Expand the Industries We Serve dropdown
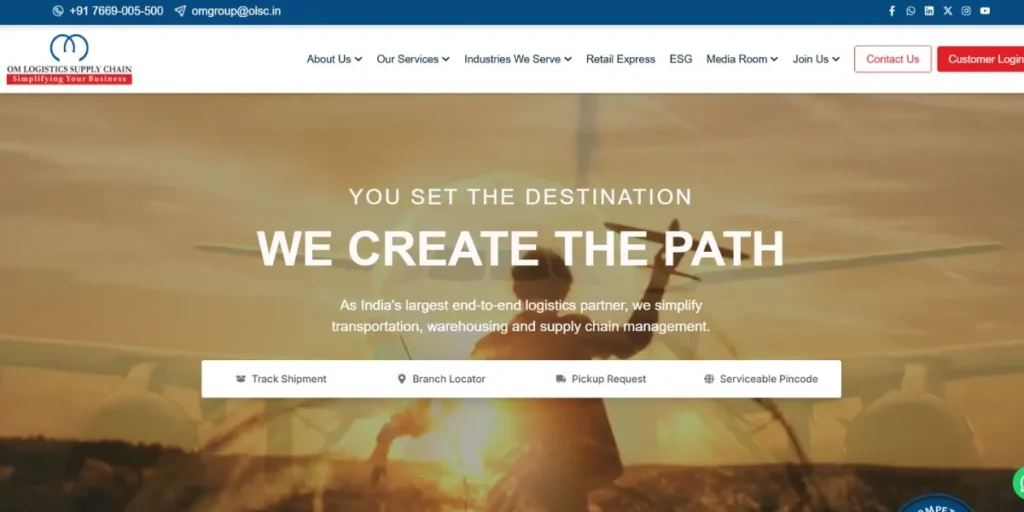The image size is (1024, 512). pyautogui.click(x=518, y=59)
